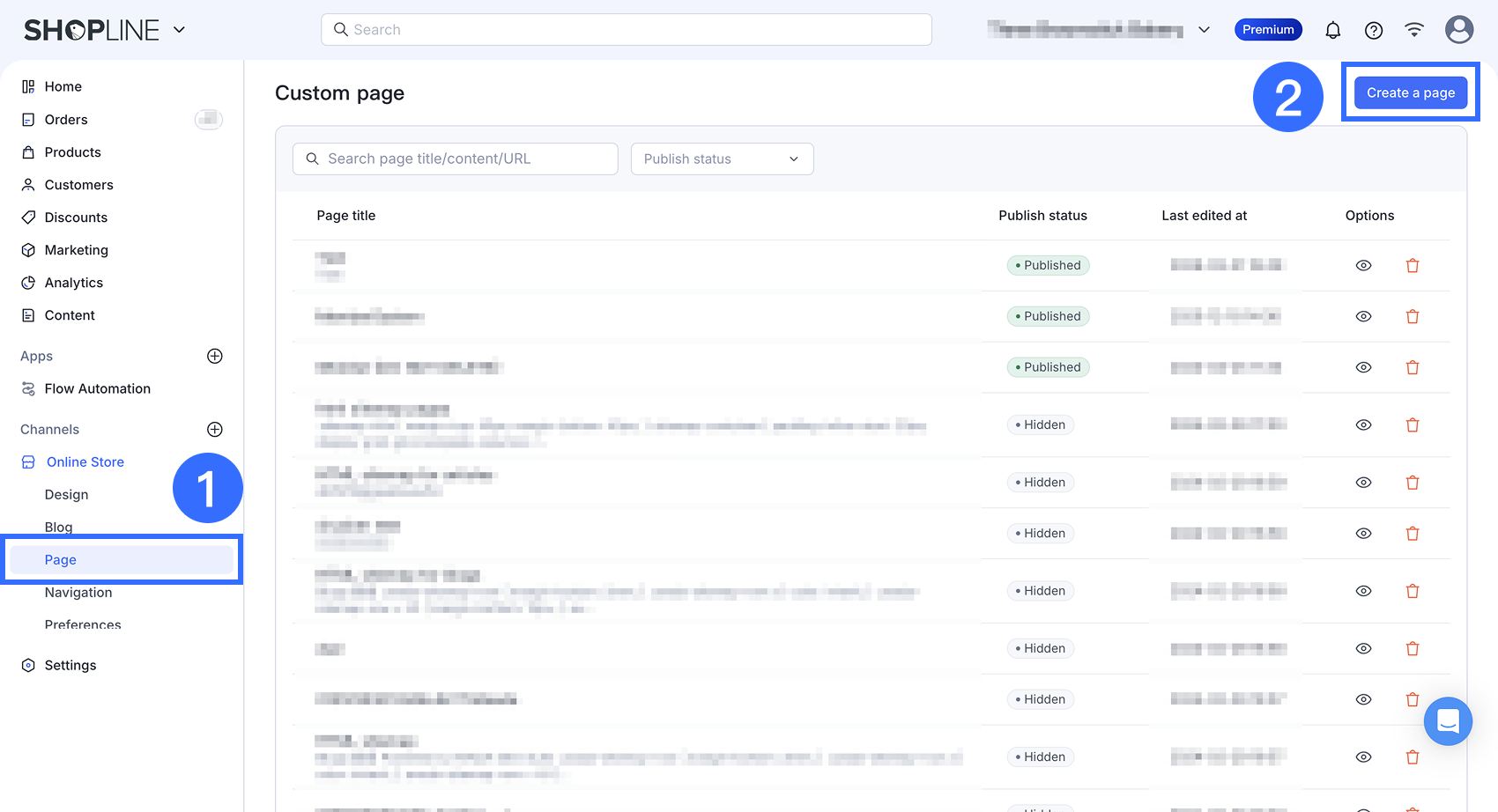
Task: Delete the third Hidden page
Action: tap(1413, 534)
